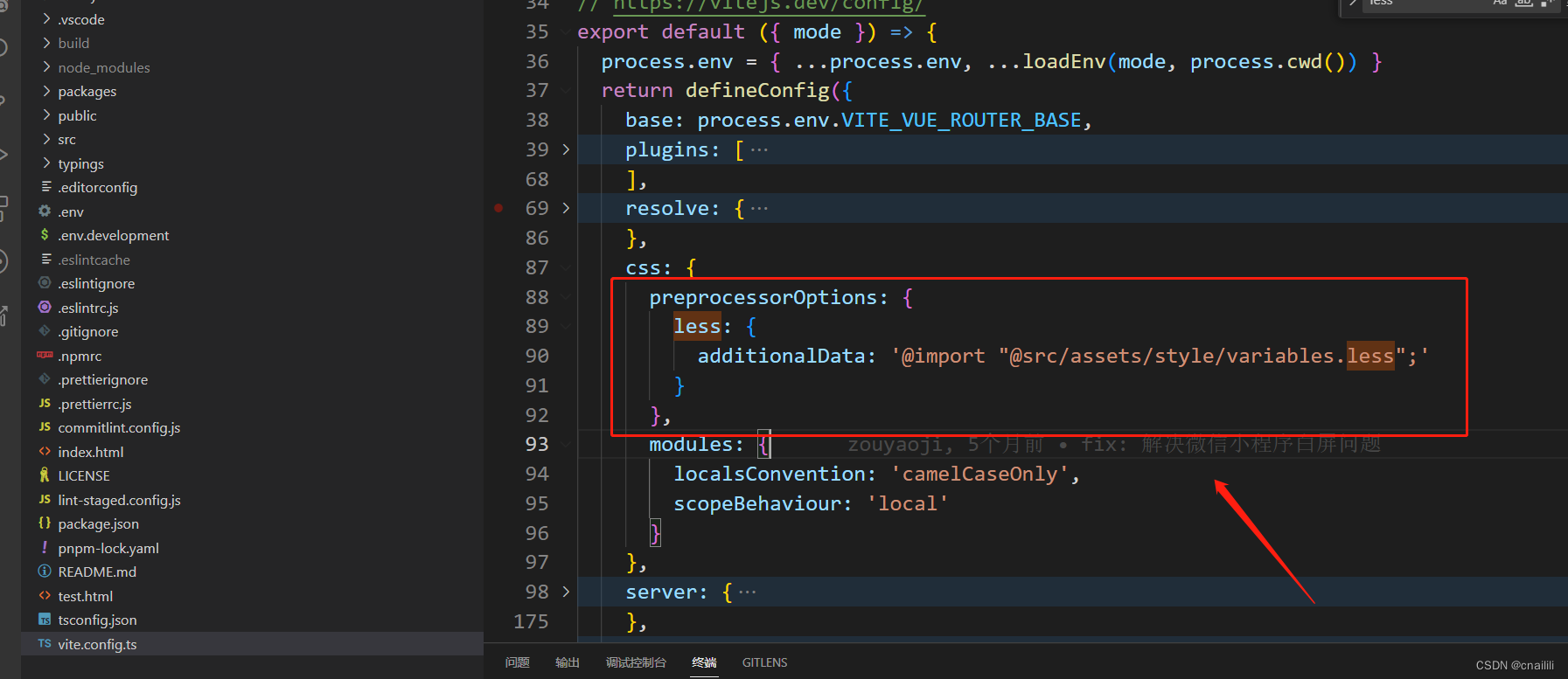Switch to the 终端 (Terminal) tab
Viewport: 1568px width, 679px height.
click(704, 662)
